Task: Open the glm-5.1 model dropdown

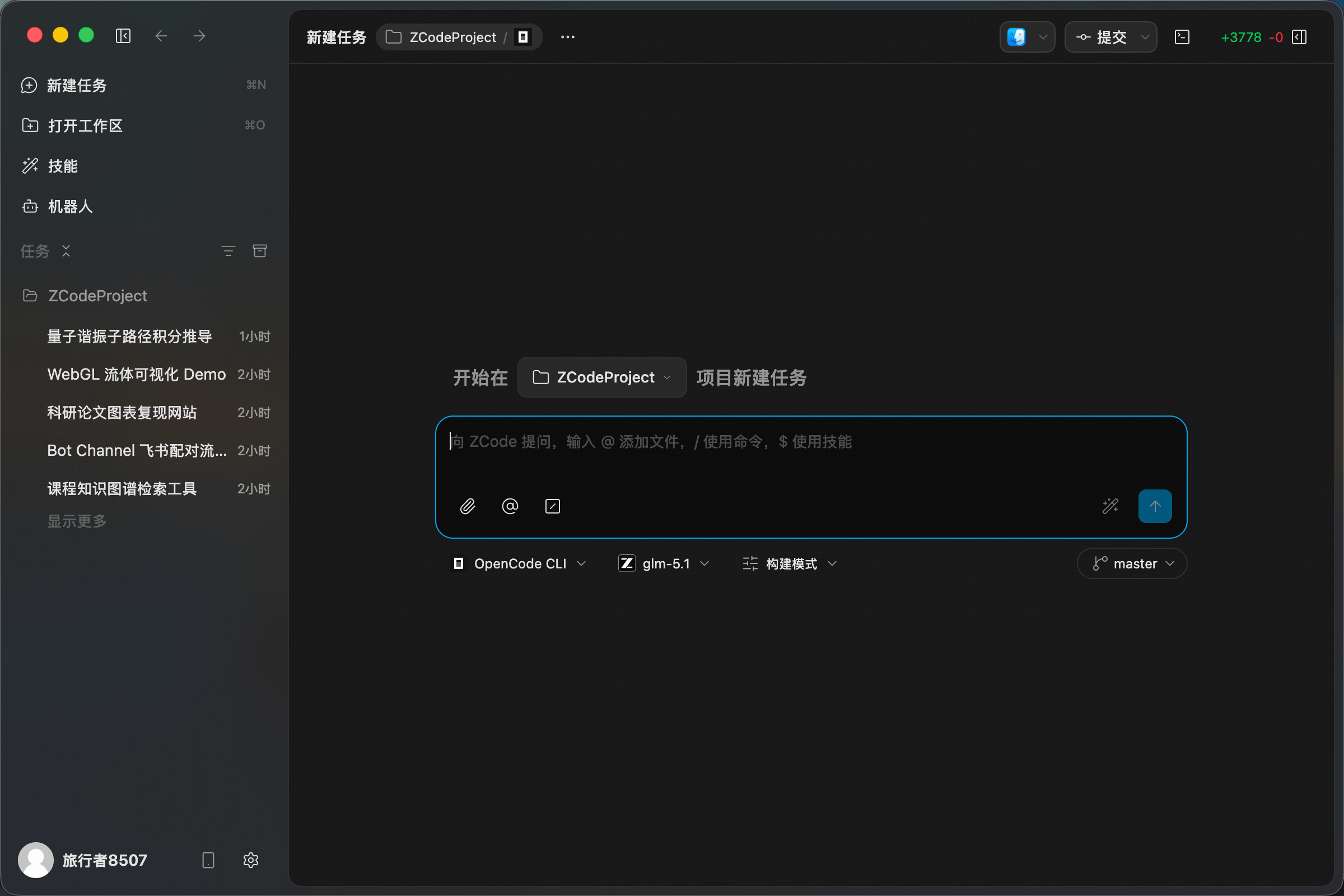Action: [x=664, y=563]
